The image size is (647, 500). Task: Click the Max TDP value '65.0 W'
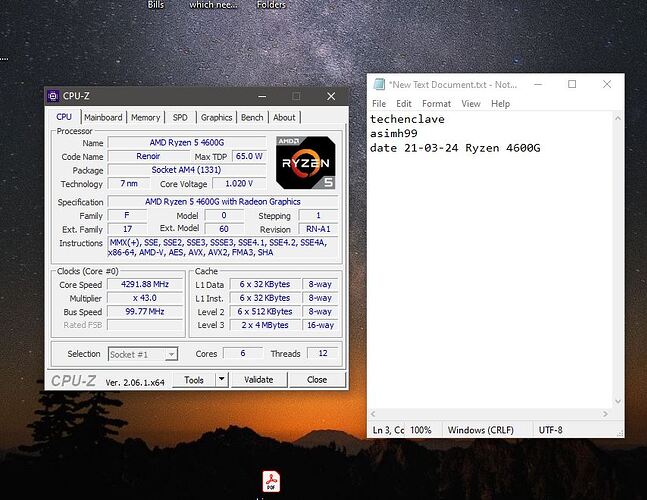[249, 156]
